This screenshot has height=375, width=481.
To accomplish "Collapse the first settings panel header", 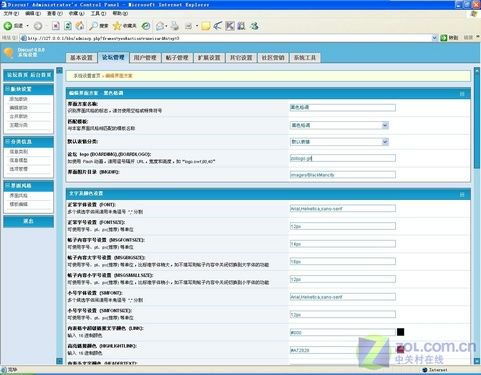I will click(462, 94).
